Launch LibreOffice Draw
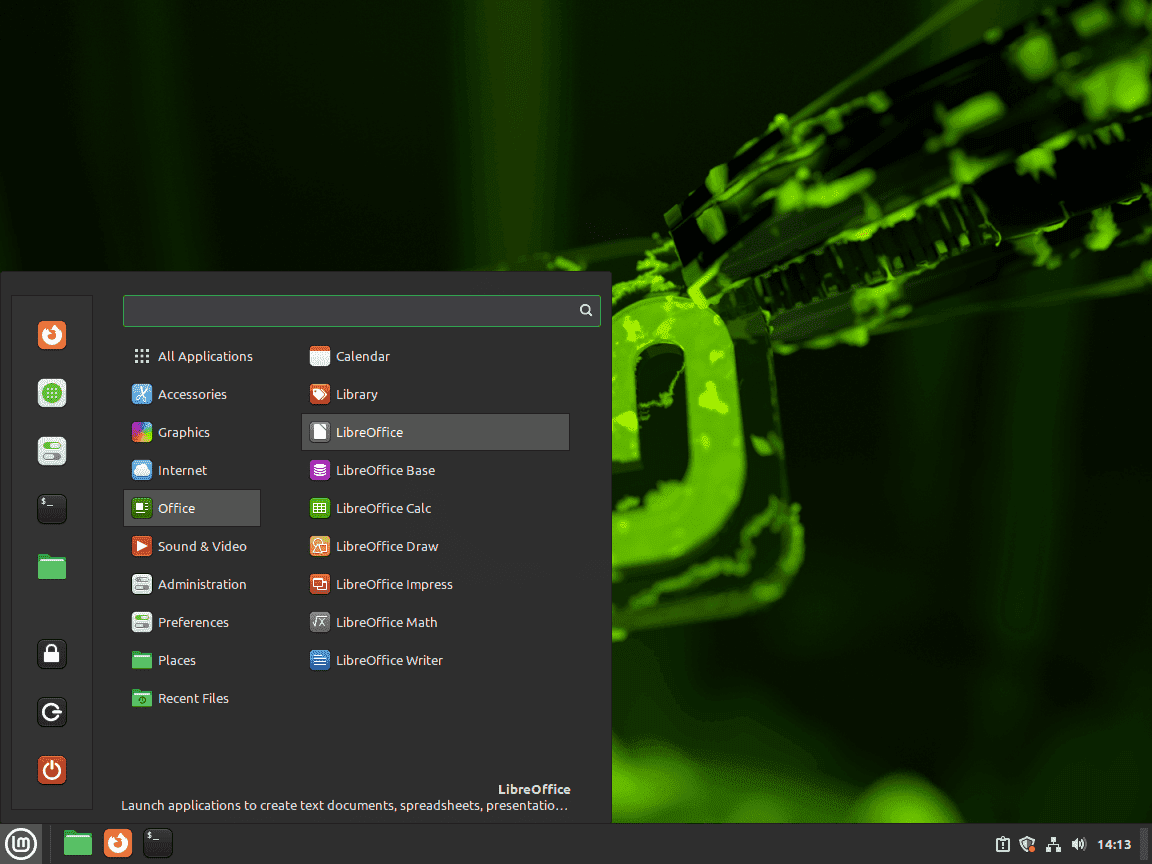 [435, 547]
